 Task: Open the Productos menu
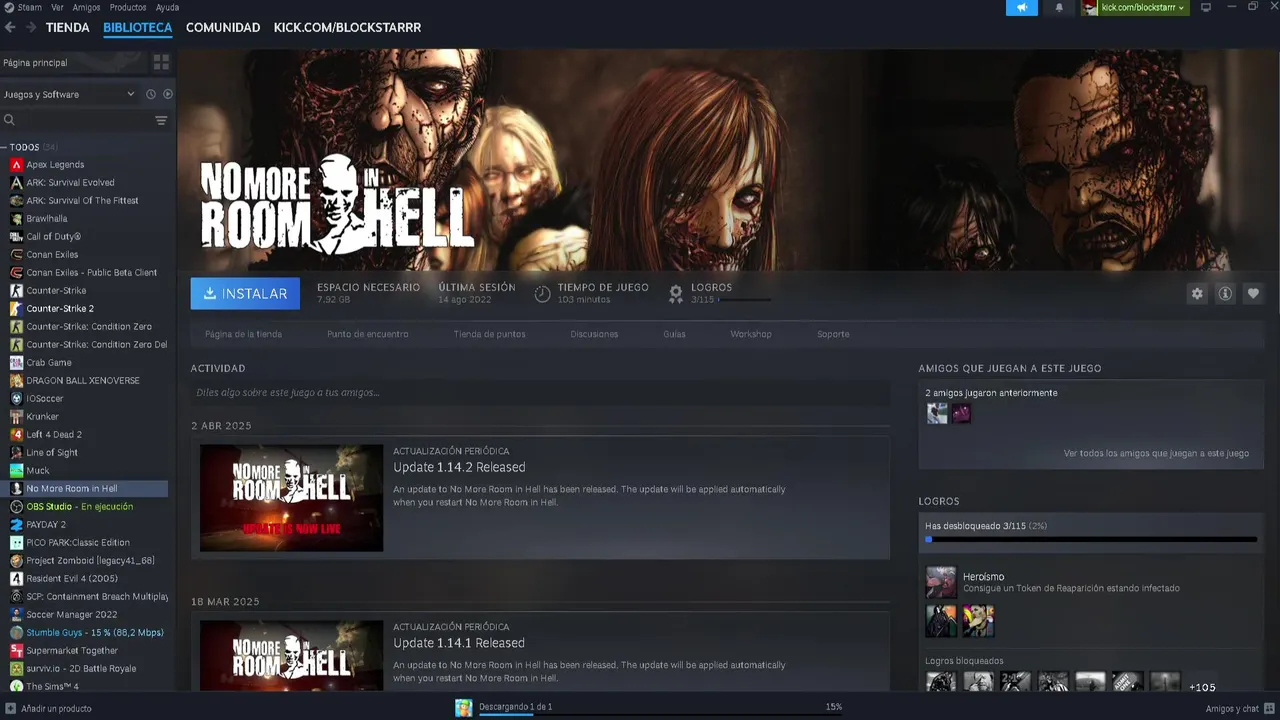(x=128, y=7)
